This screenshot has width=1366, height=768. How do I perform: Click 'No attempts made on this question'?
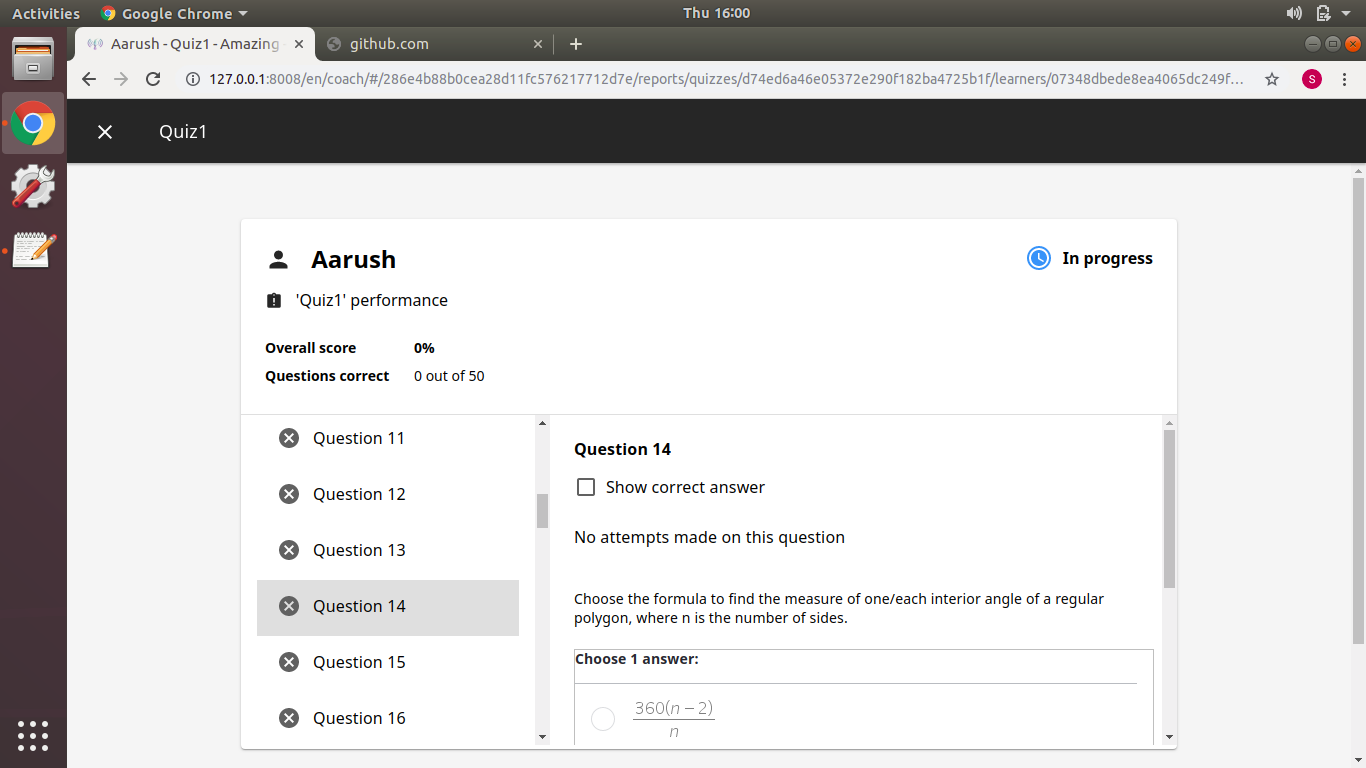point(709,537)
